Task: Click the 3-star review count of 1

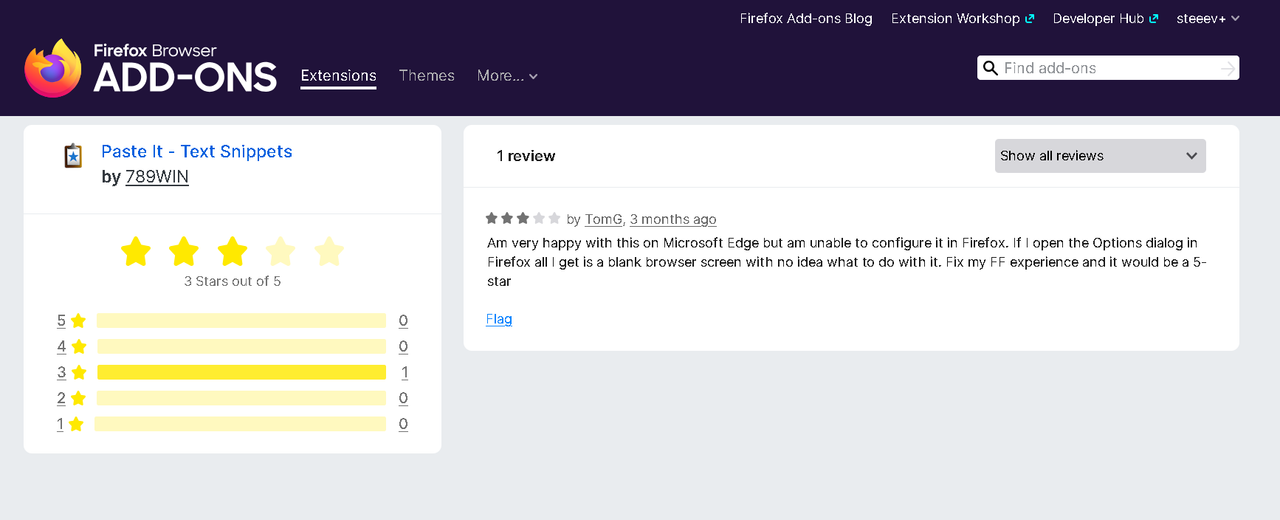Action: click(404, 372)
